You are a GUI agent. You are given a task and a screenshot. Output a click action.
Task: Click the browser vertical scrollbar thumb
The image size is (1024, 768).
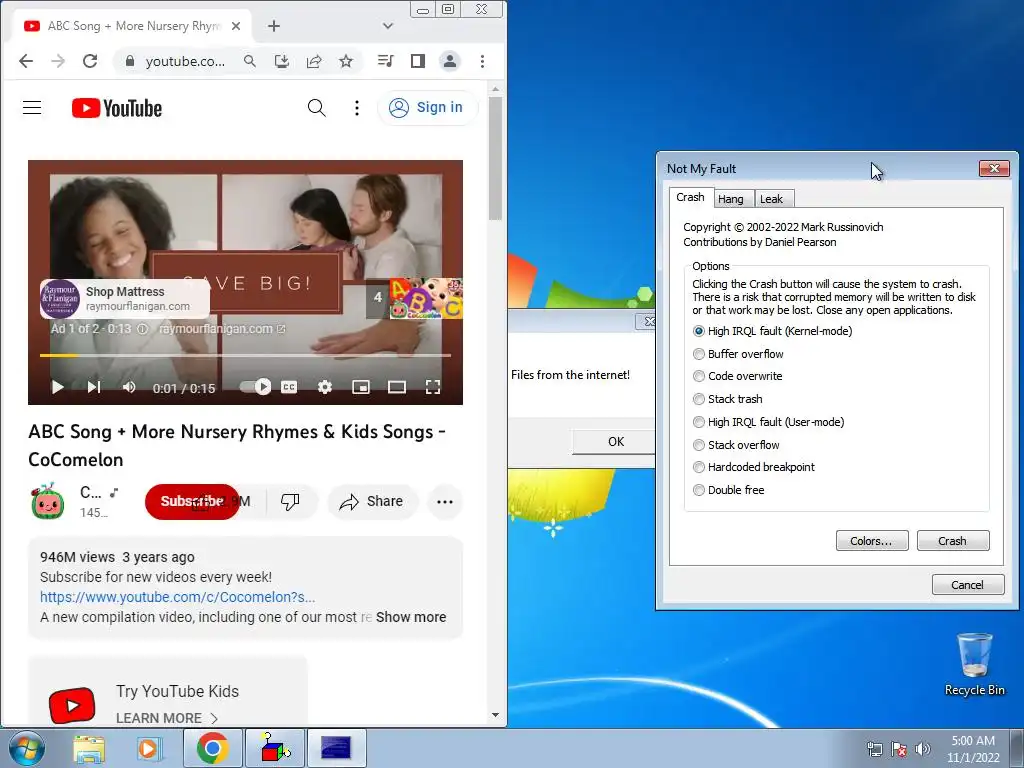click(495, 158)
